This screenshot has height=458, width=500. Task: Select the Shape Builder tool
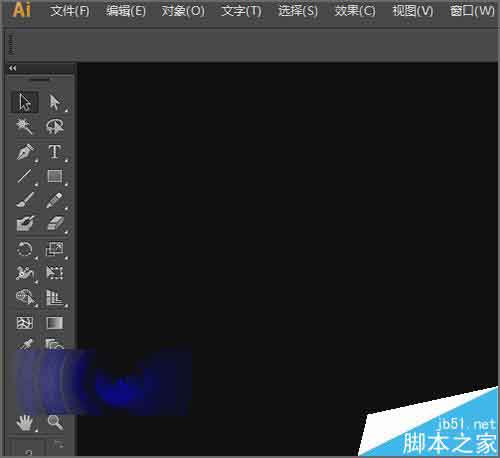25,297
